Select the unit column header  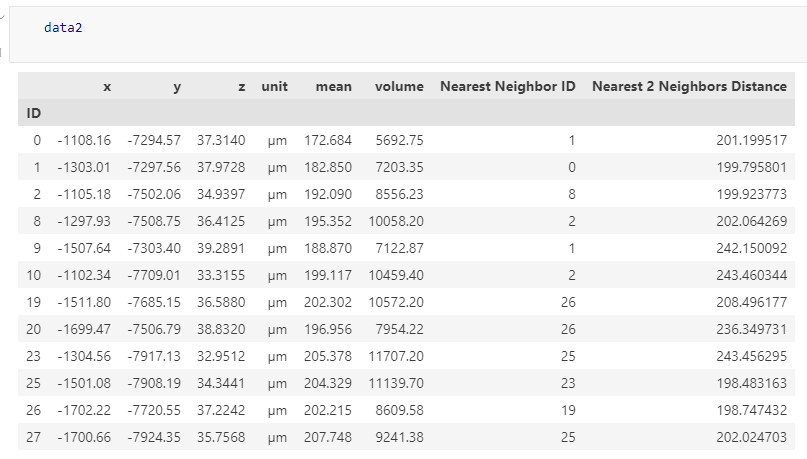[274, 86]
